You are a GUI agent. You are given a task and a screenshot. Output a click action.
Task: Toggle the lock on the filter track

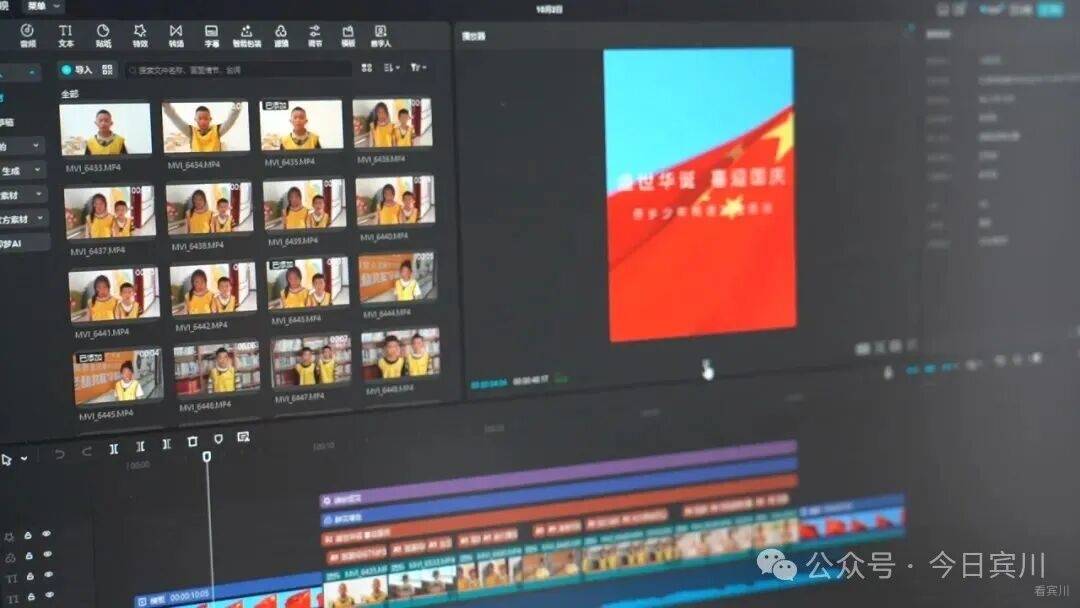[x=28, y=556]
